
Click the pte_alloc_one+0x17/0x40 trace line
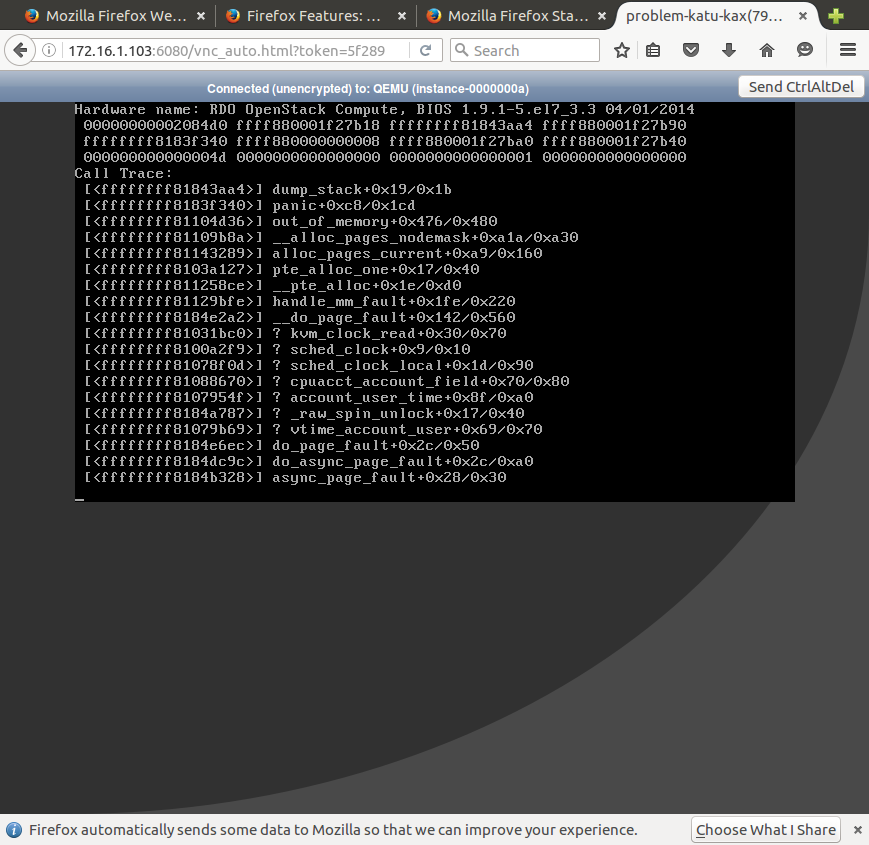click(282, 270)
